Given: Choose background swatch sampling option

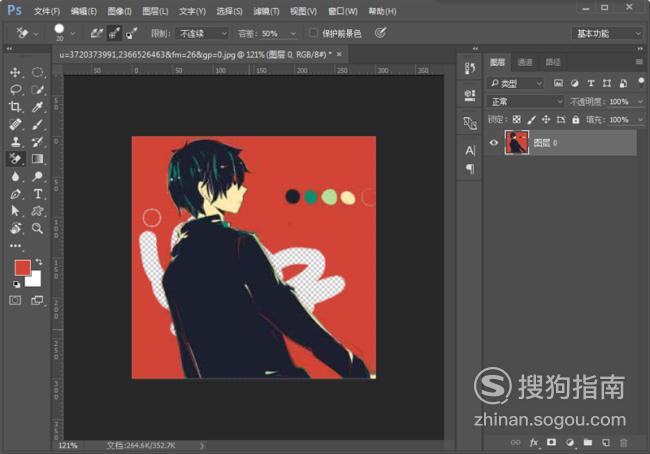Looking at the screenshot, I should click(x=131, y=33).
